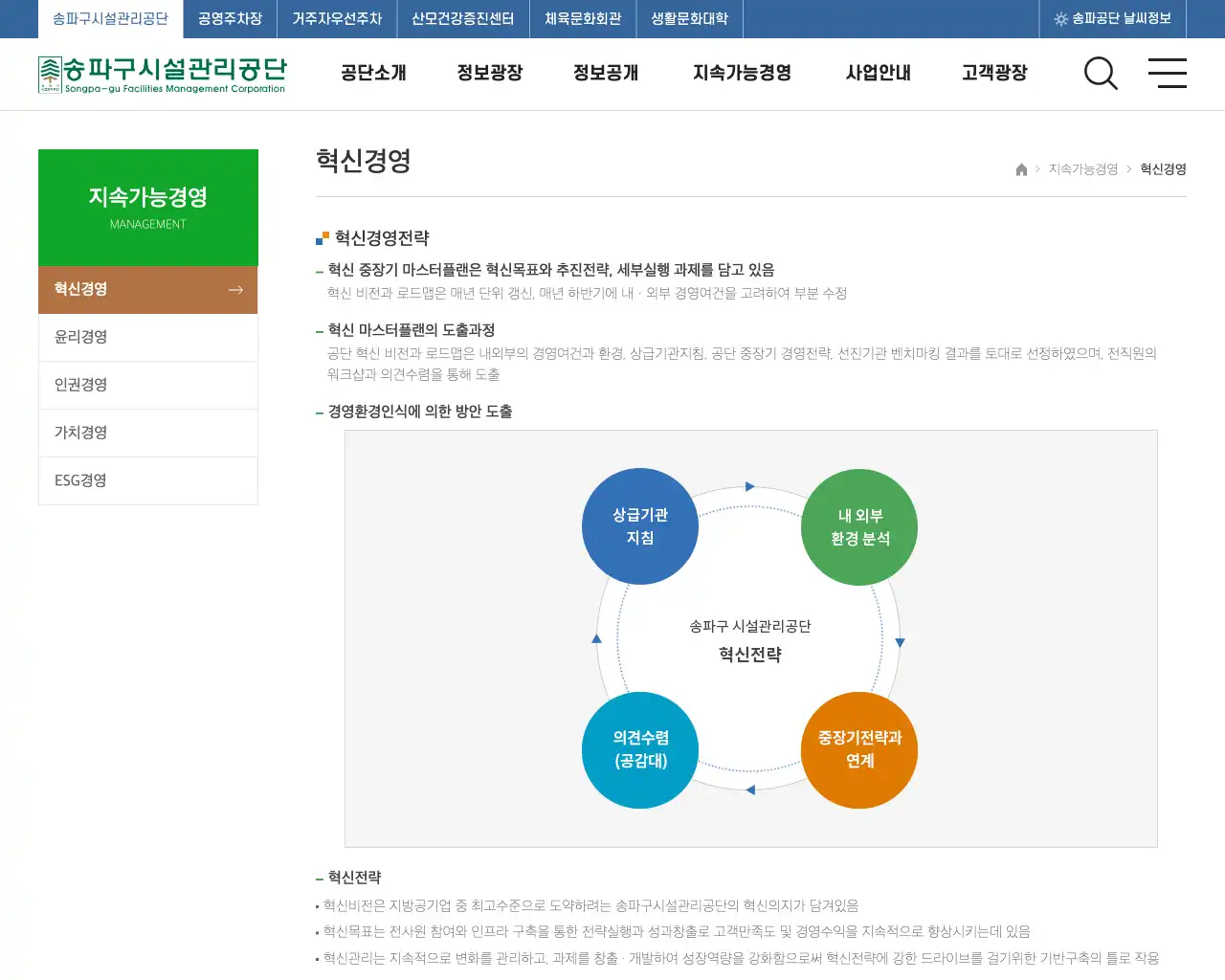Select 윤리경영 in the sidebar
The image size is (1225, 980).
tap(80, 337)
